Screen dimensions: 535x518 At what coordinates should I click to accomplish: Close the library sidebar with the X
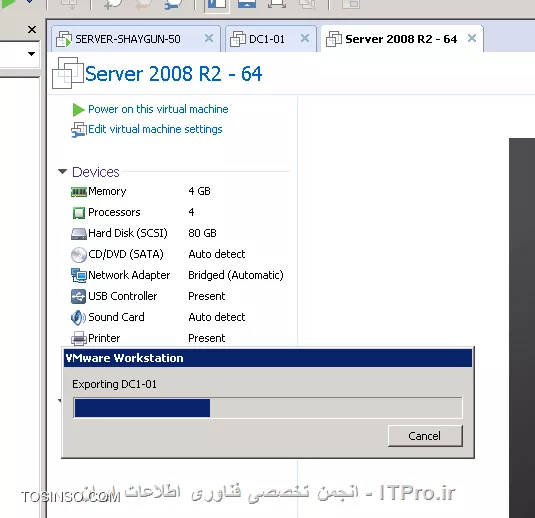point(32,30)
